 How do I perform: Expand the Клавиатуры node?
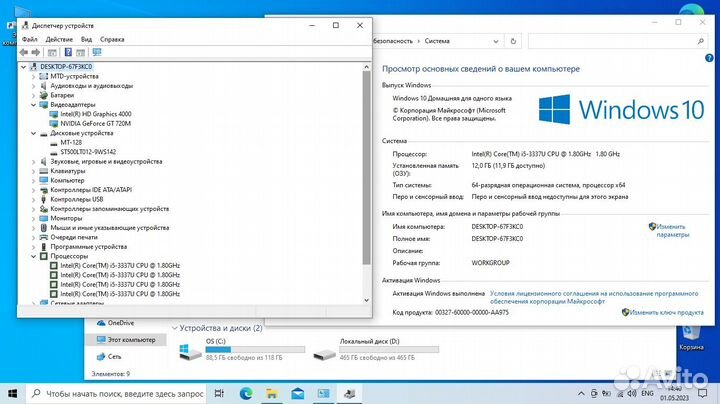coord(34,171)
